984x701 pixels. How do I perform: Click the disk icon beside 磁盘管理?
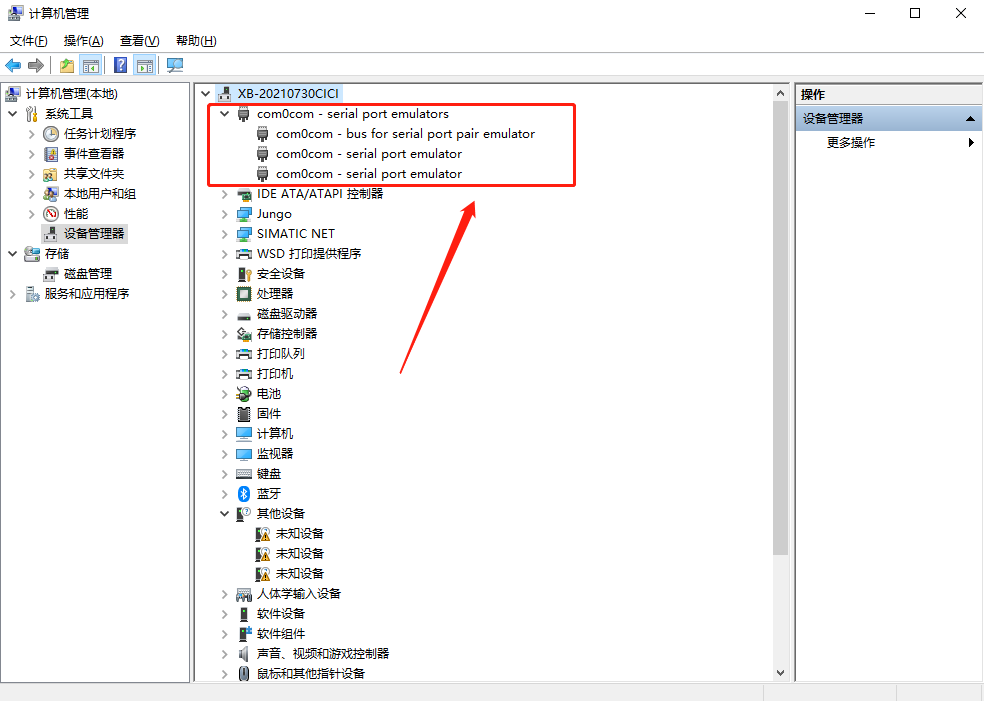pos(51,274)
